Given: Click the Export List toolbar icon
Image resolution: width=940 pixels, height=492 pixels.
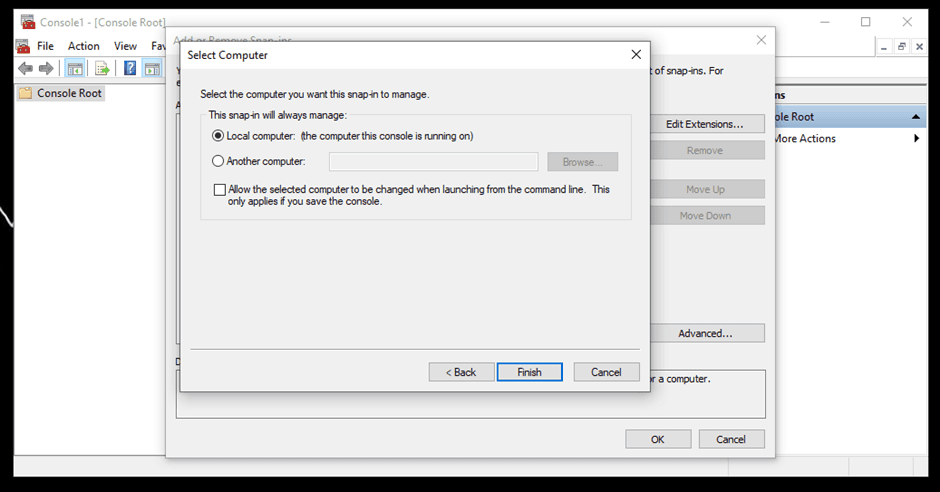Looking at the screenshot, I should pyautogui.click(x=103, y=69).
